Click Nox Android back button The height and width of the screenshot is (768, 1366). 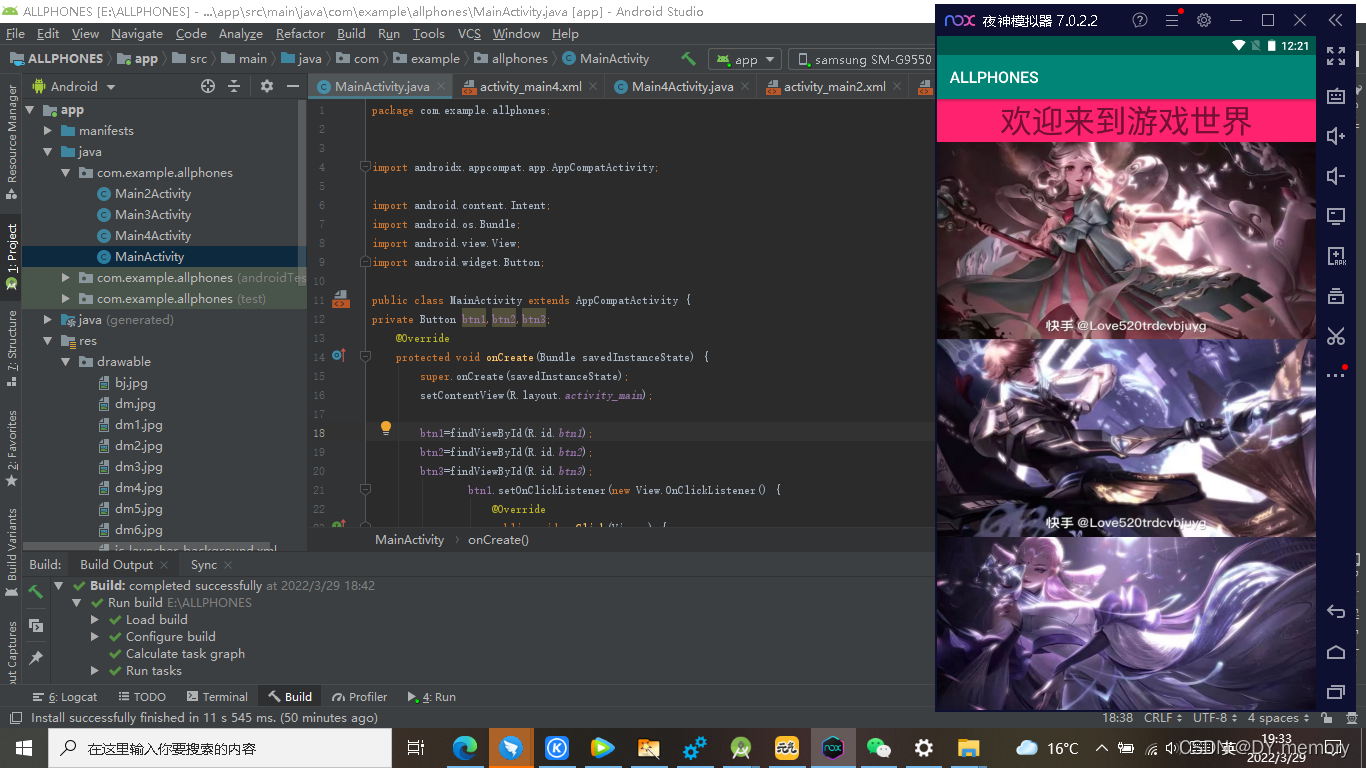pos(1336,611)
